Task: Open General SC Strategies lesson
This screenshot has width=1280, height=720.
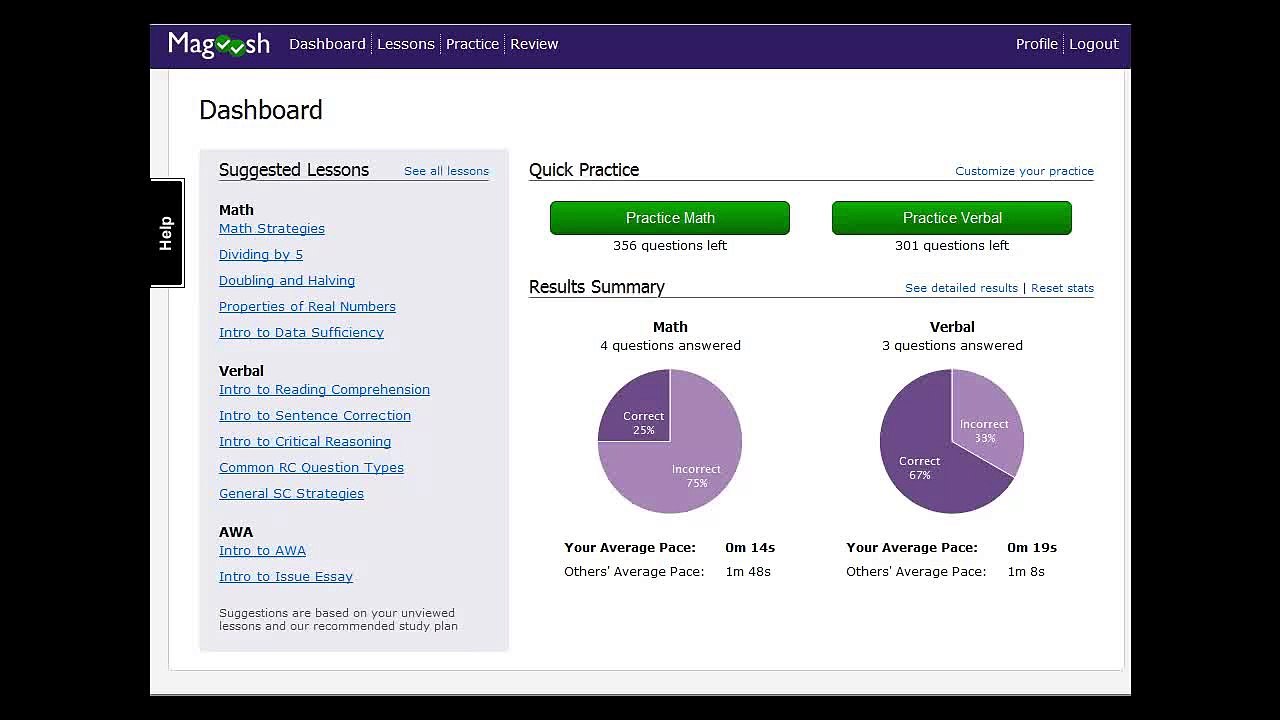Action: (291, 493)
